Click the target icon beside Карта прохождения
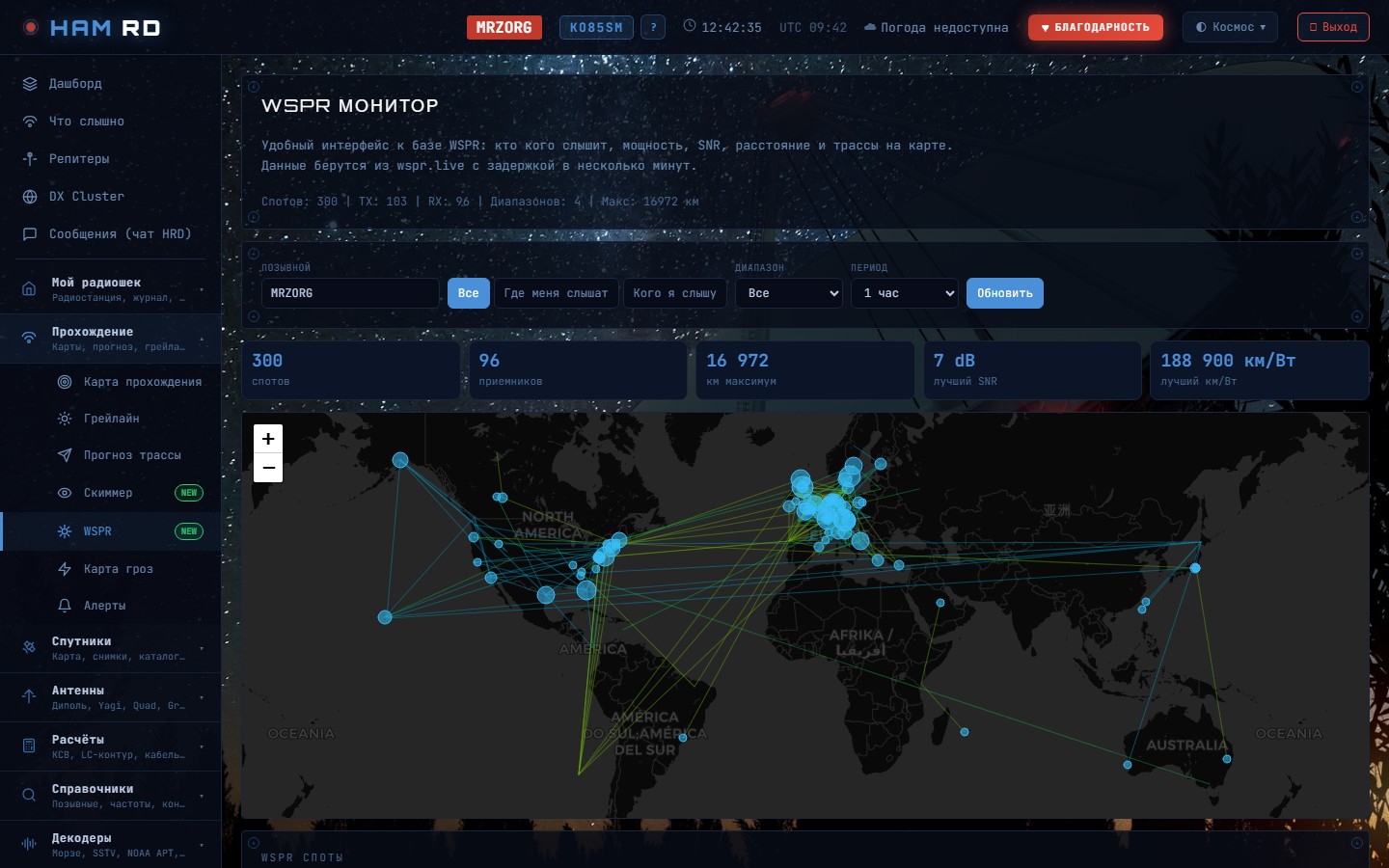Viewport: 1389px width, 868px height. (65, 382)
